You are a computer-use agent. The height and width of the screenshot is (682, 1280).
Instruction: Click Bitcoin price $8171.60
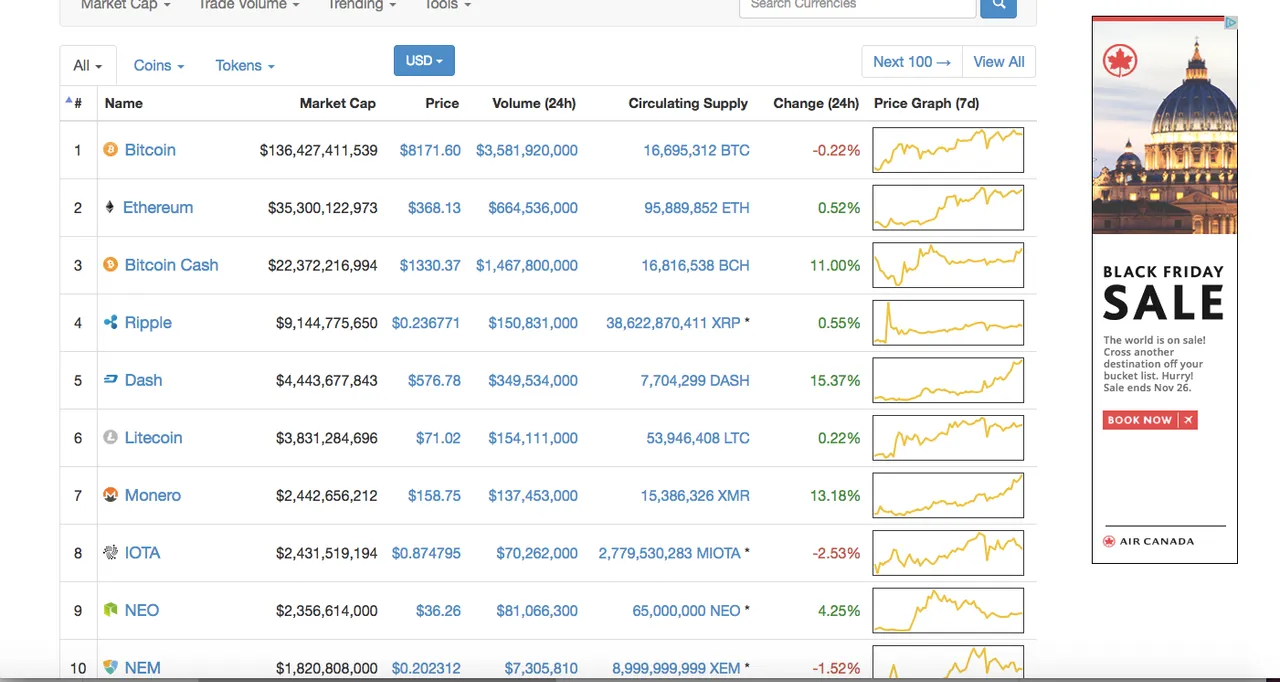coord(430,150)
